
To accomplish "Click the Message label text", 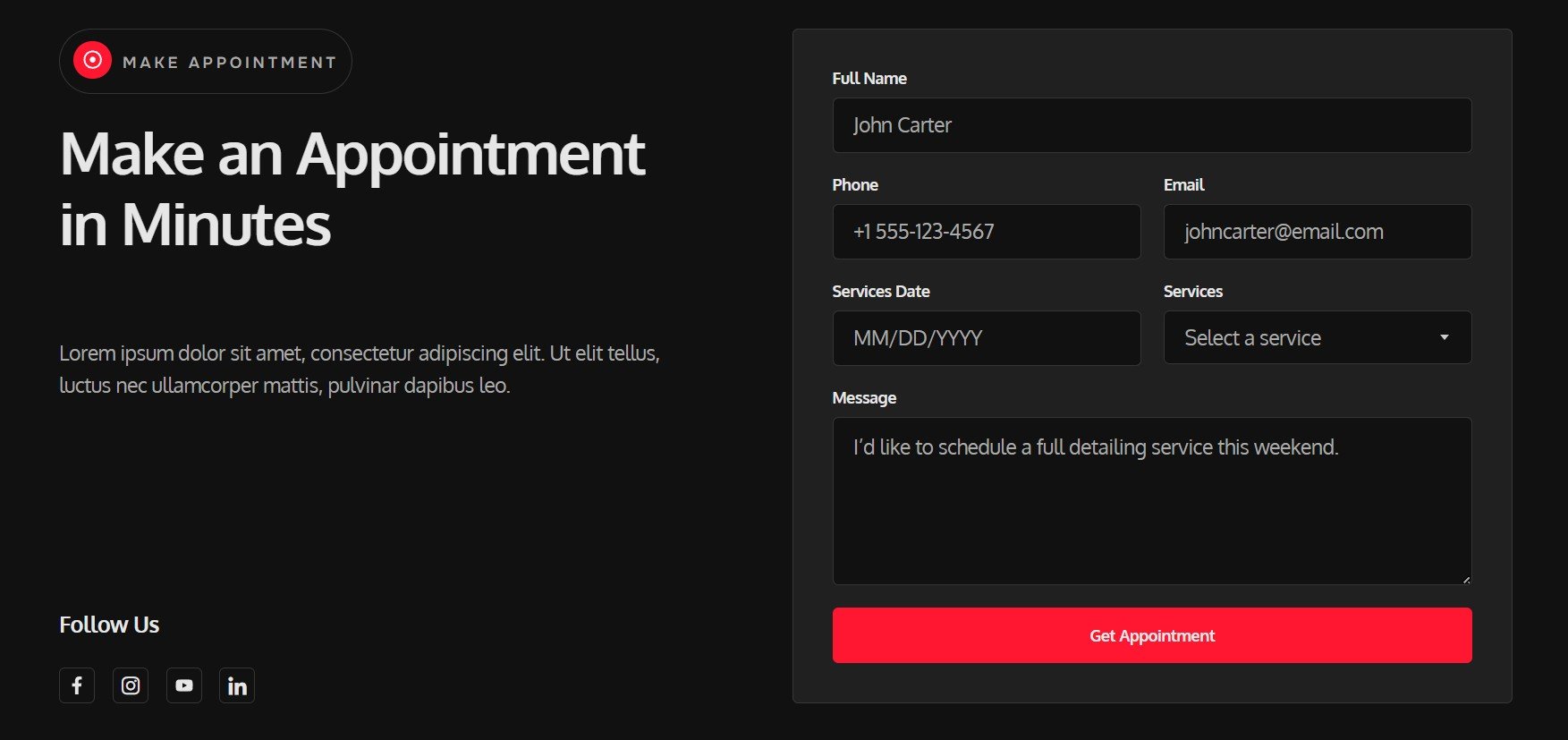I will (864, 398).
